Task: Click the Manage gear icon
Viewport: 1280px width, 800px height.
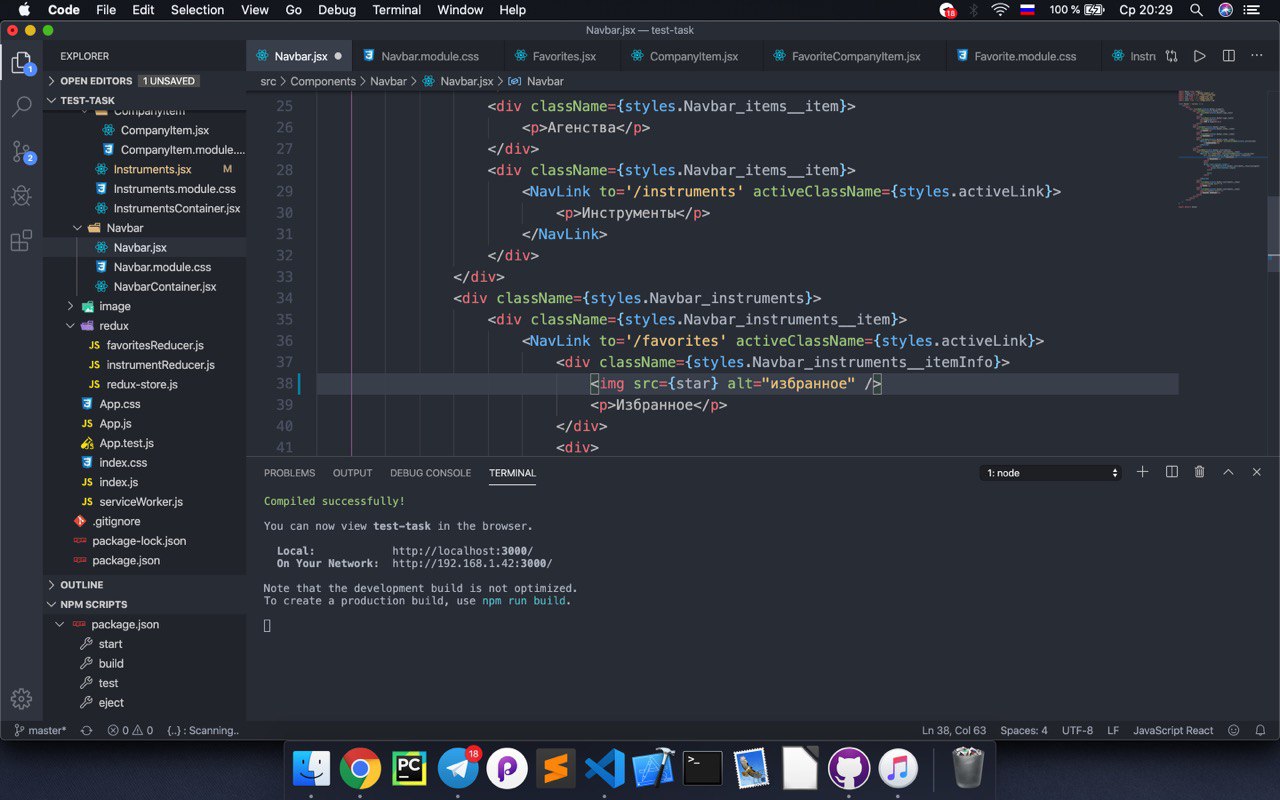Action: coord(21,699)
